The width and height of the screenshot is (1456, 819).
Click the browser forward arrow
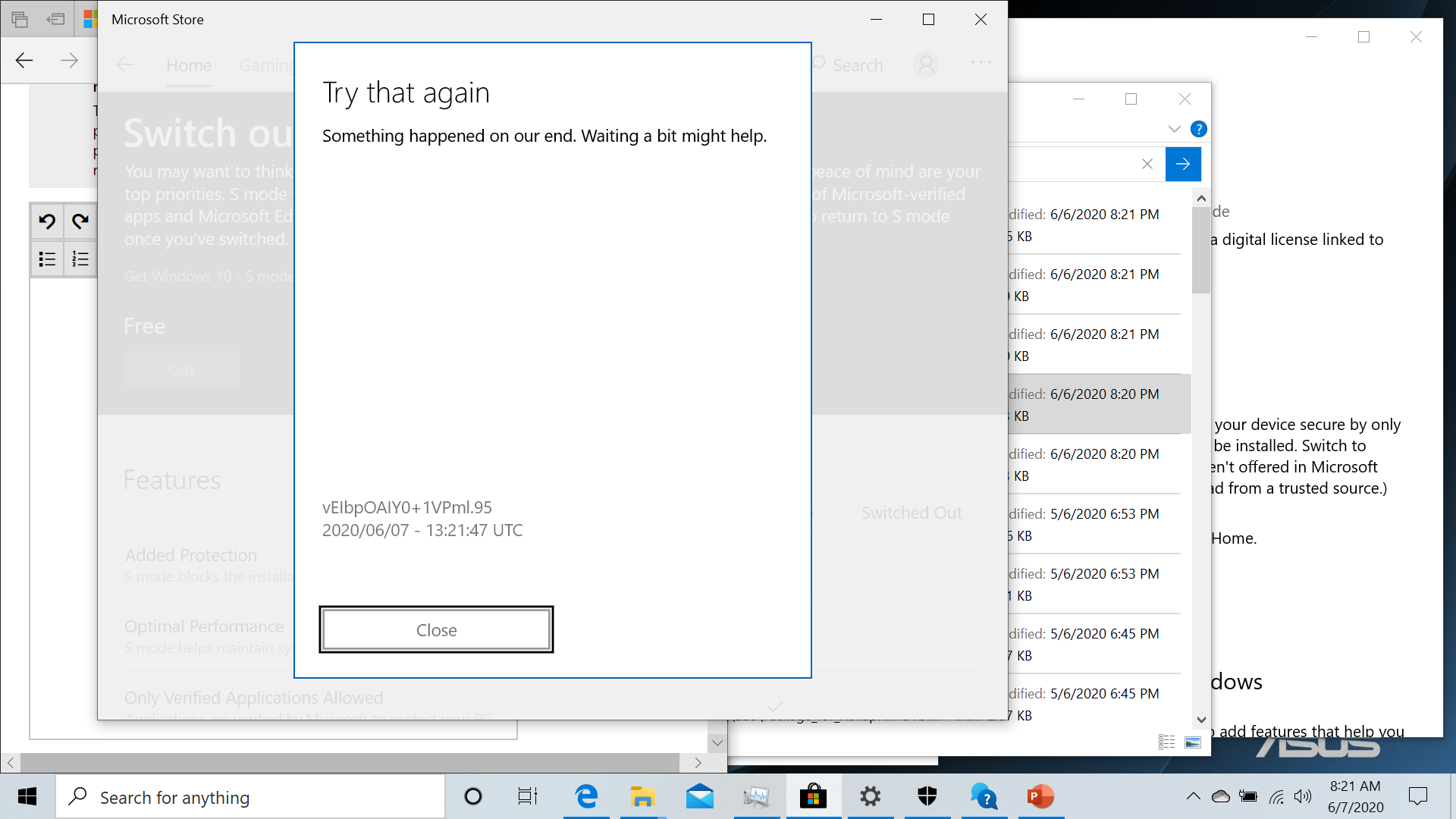[69, 61]
